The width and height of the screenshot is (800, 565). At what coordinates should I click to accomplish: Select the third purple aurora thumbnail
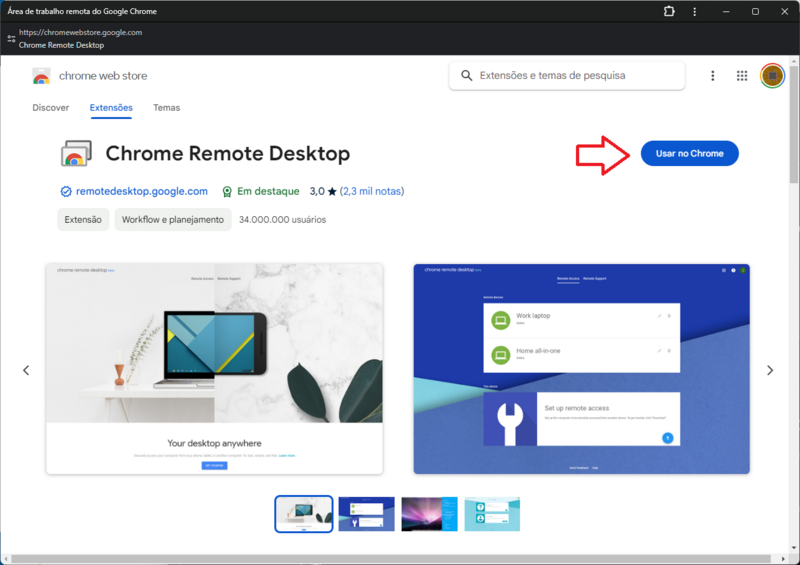point(429,514)
